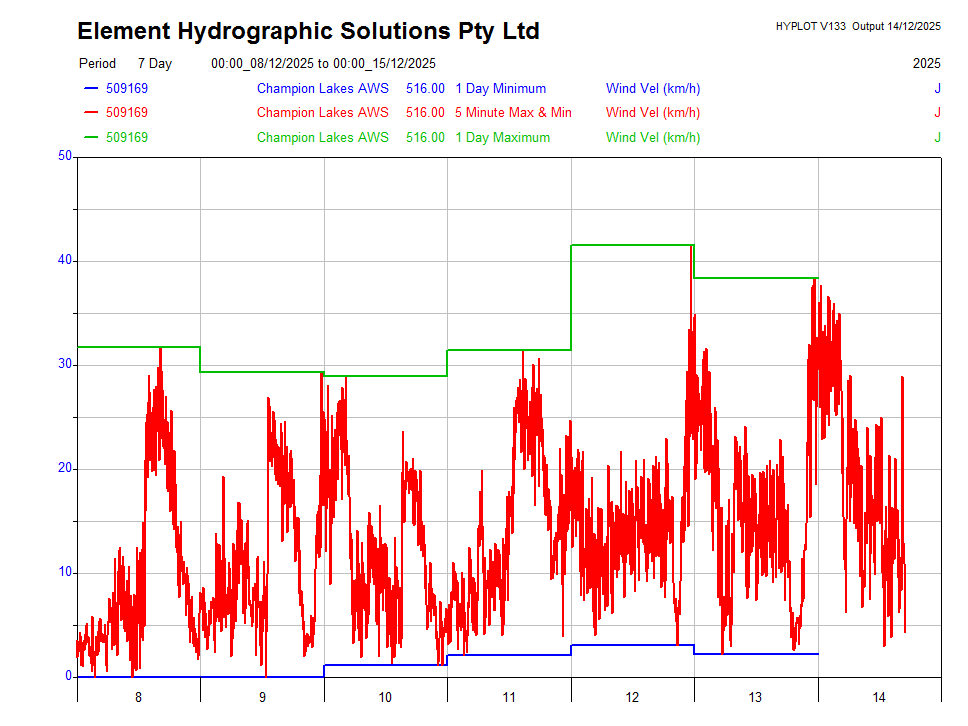The image size is (968, 726).
Task: Click the blue 509169 station ID
Action: click(127, 89)
